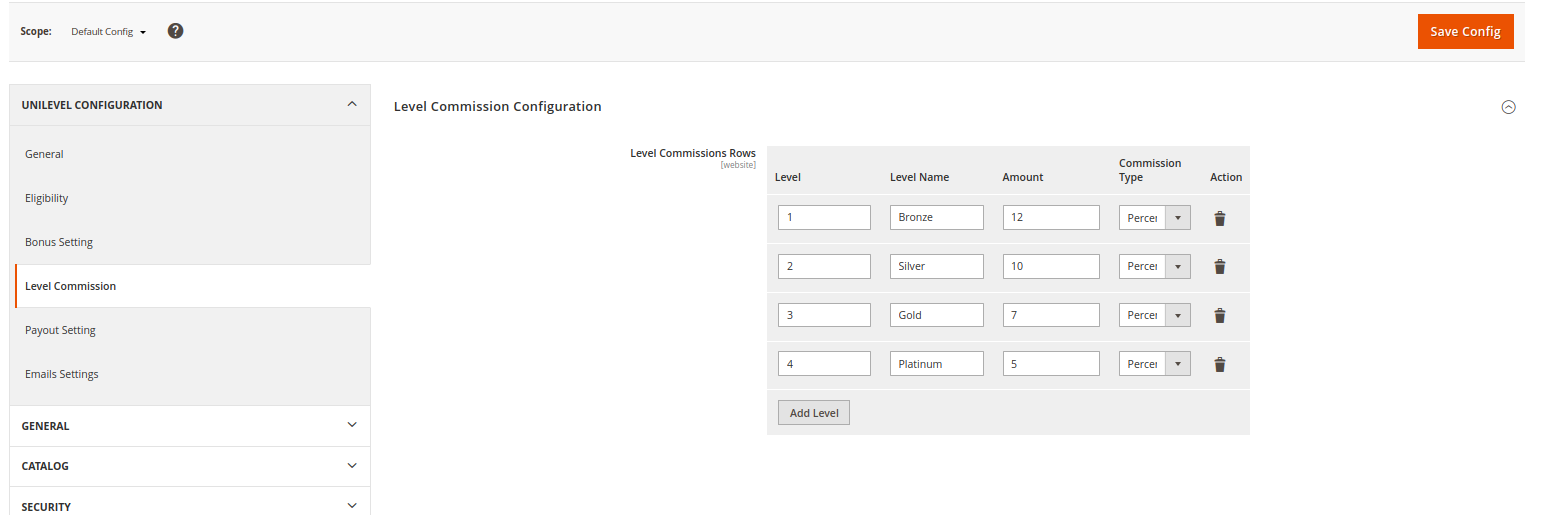This screenshot has width=1541, height=515.
Task: Open Commission Type dropdown for Bronze
Action: (1154, 218)
